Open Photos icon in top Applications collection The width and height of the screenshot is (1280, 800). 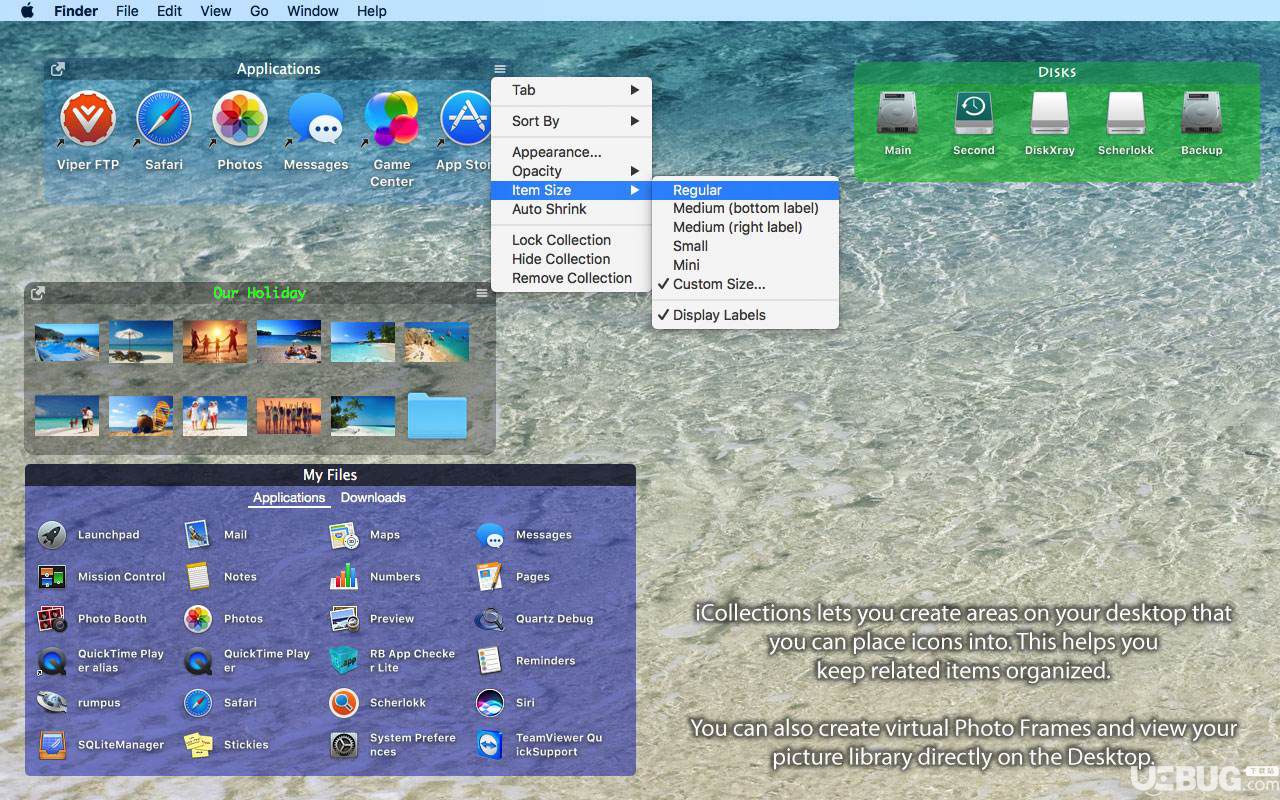pos(240,118)
